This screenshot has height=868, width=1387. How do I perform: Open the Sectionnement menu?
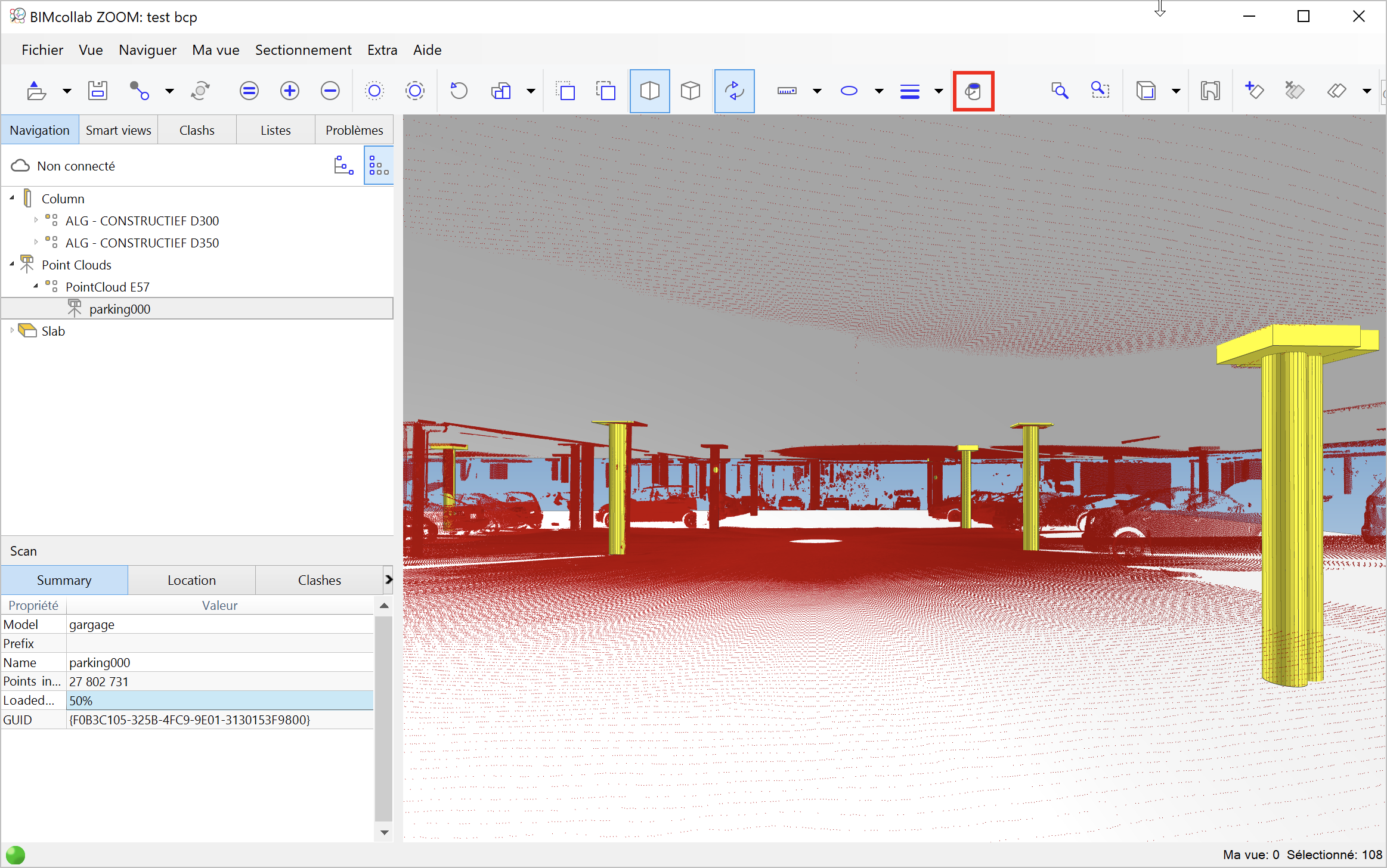coord(303,50)
